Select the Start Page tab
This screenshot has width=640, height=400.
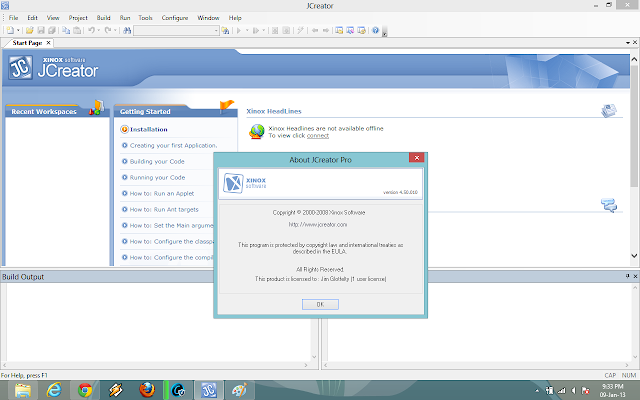pyautogui.click(x=27, y=42)
